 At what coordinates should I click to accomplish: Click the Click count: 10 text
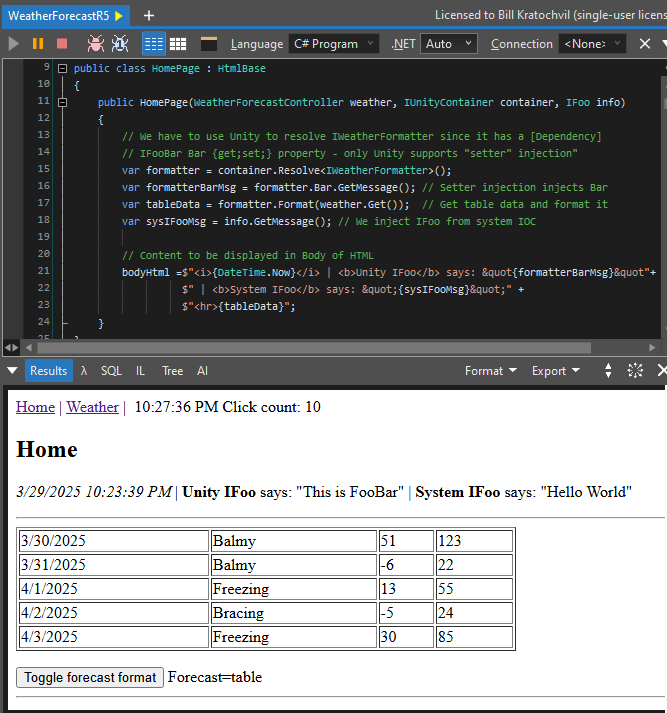coord(271,407)
